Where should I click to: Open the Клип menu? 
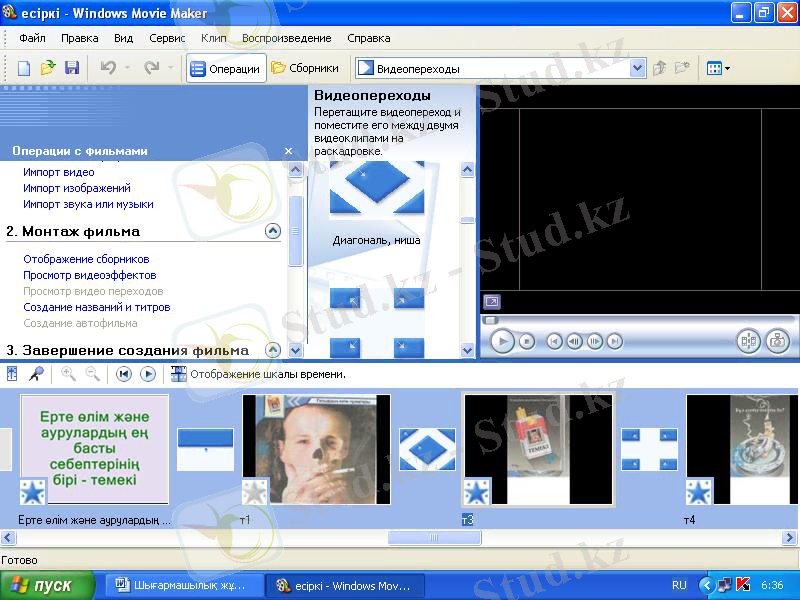click(214, 38)
